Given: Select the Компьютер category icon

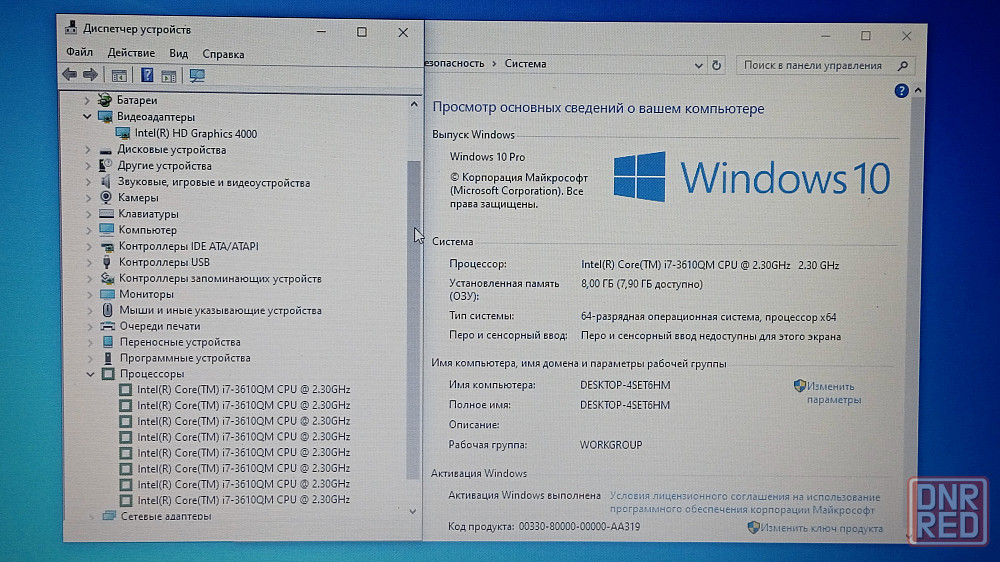Looking at the screenshot, I should 107,230.
